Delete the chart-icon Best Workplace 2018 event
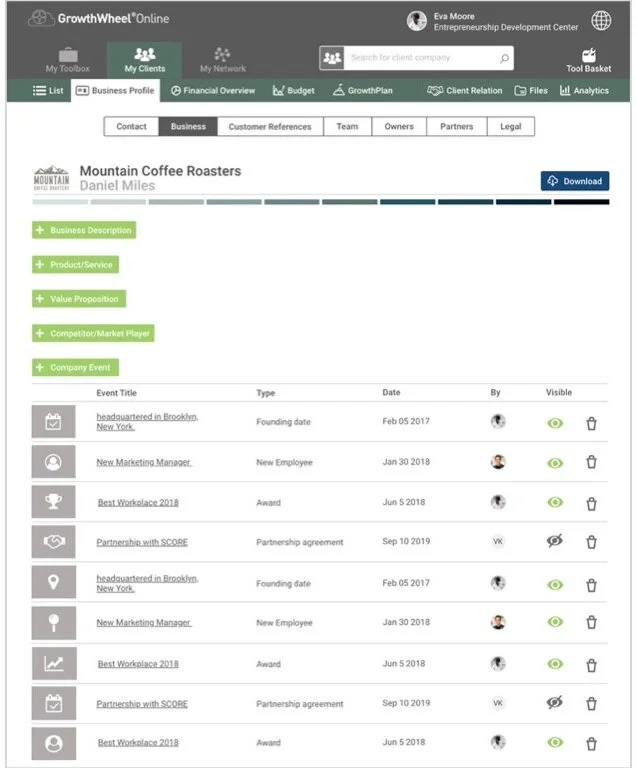The width and height of the screenshot is (636, 768). click(x=591, y=666)
